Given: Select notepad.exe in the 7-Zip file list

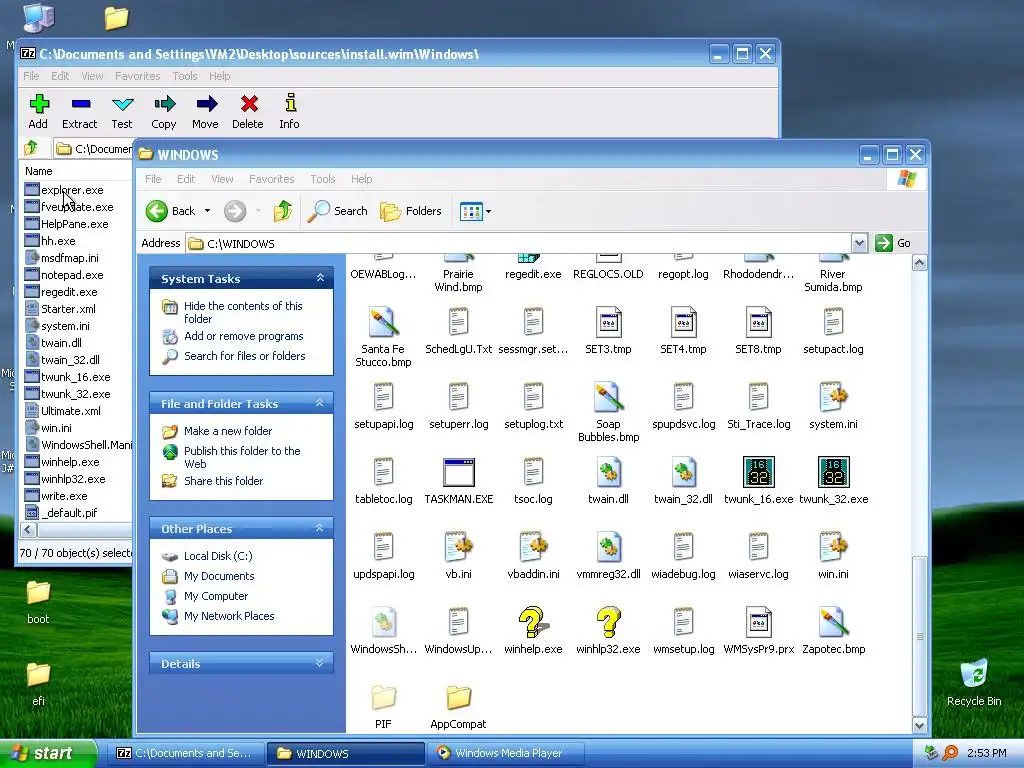Looking at the screenshot, I should coord(72,275).
